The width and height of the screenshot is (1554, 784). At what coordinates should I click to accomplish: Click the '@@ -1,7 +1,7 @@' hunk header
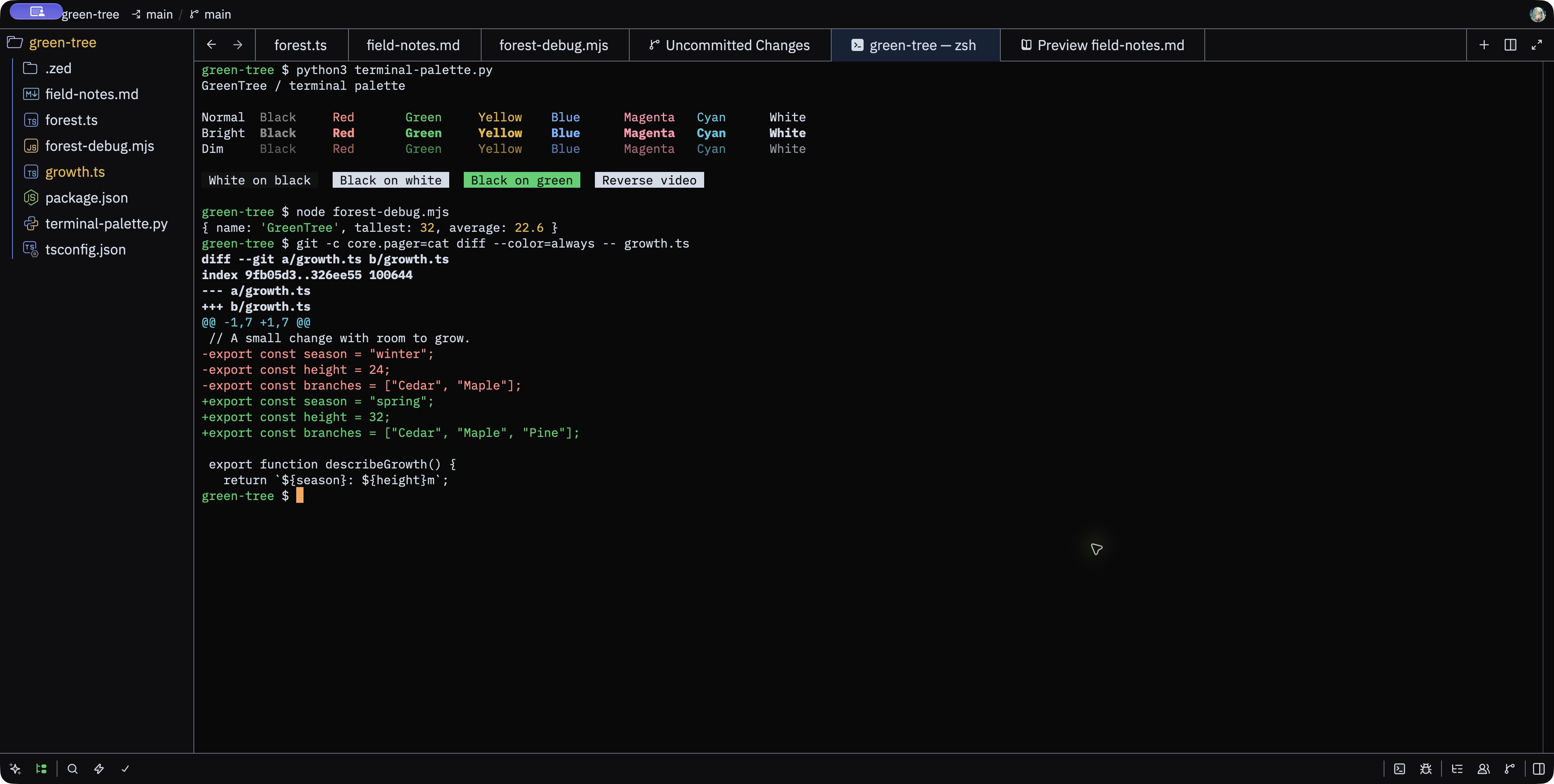tap(256, 322)
